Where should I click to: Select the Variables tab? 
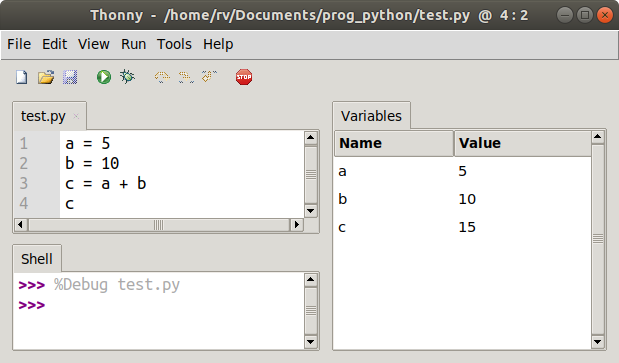click(x=371, y=116)
